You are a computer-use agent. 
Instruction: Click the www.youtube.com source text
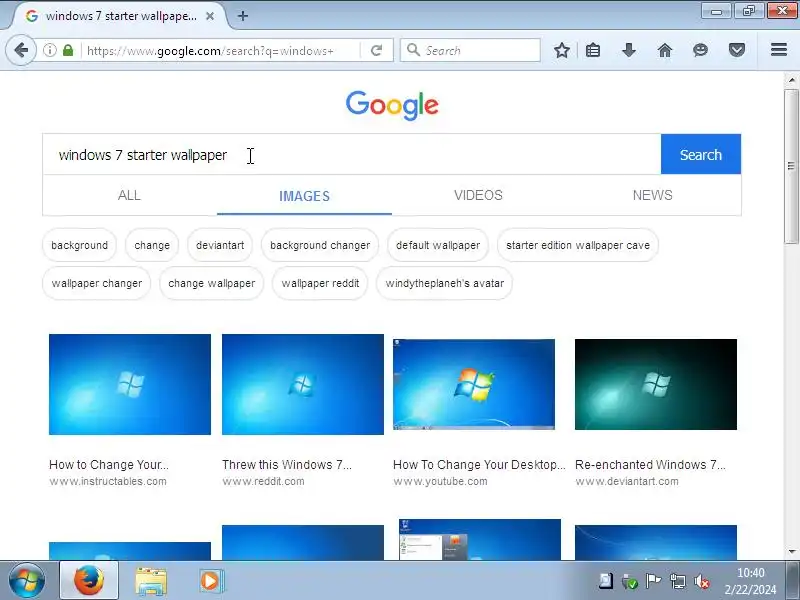(440, 481)
